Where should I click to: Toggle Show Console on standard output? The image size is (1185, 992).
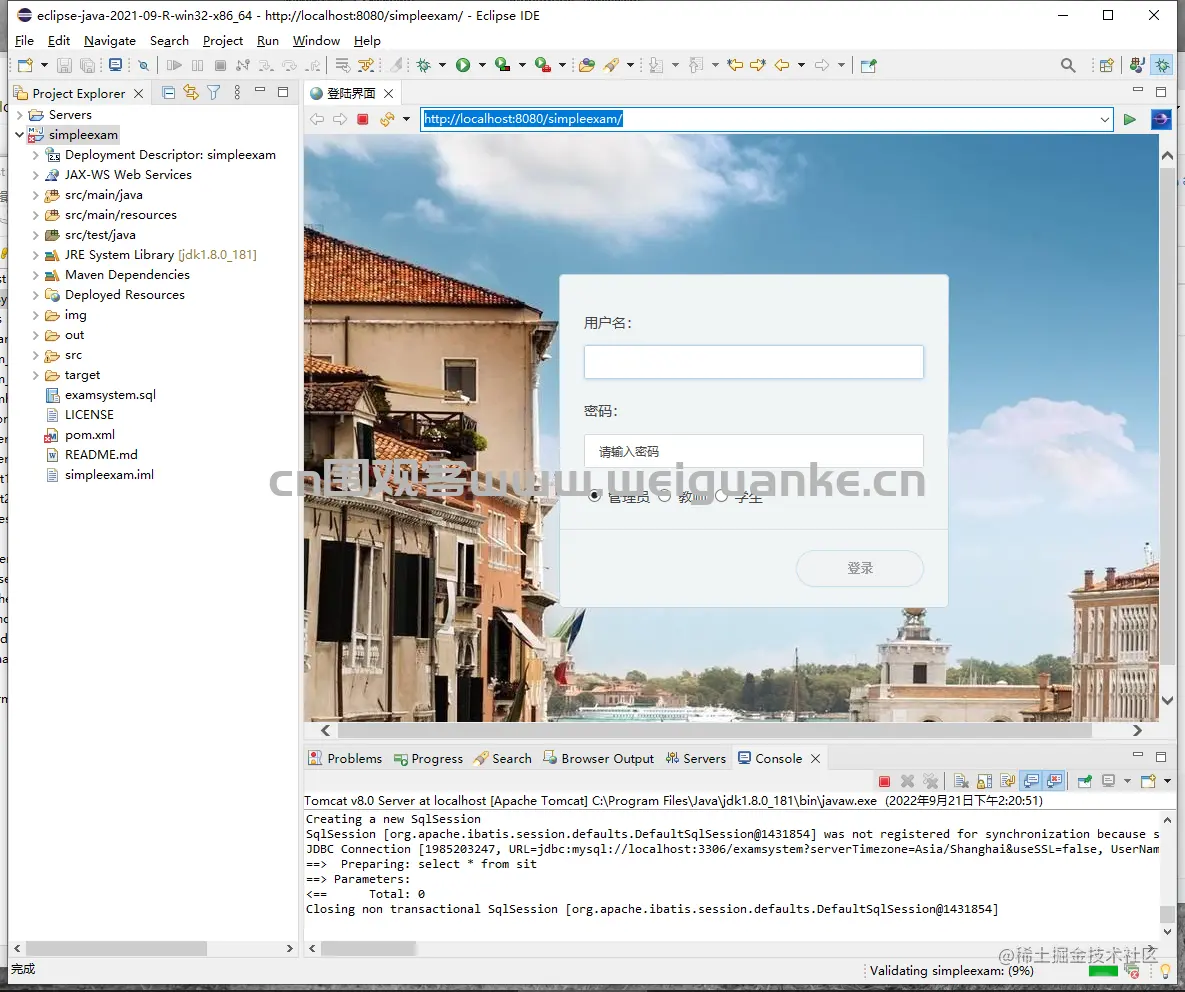click(1032, 781)
